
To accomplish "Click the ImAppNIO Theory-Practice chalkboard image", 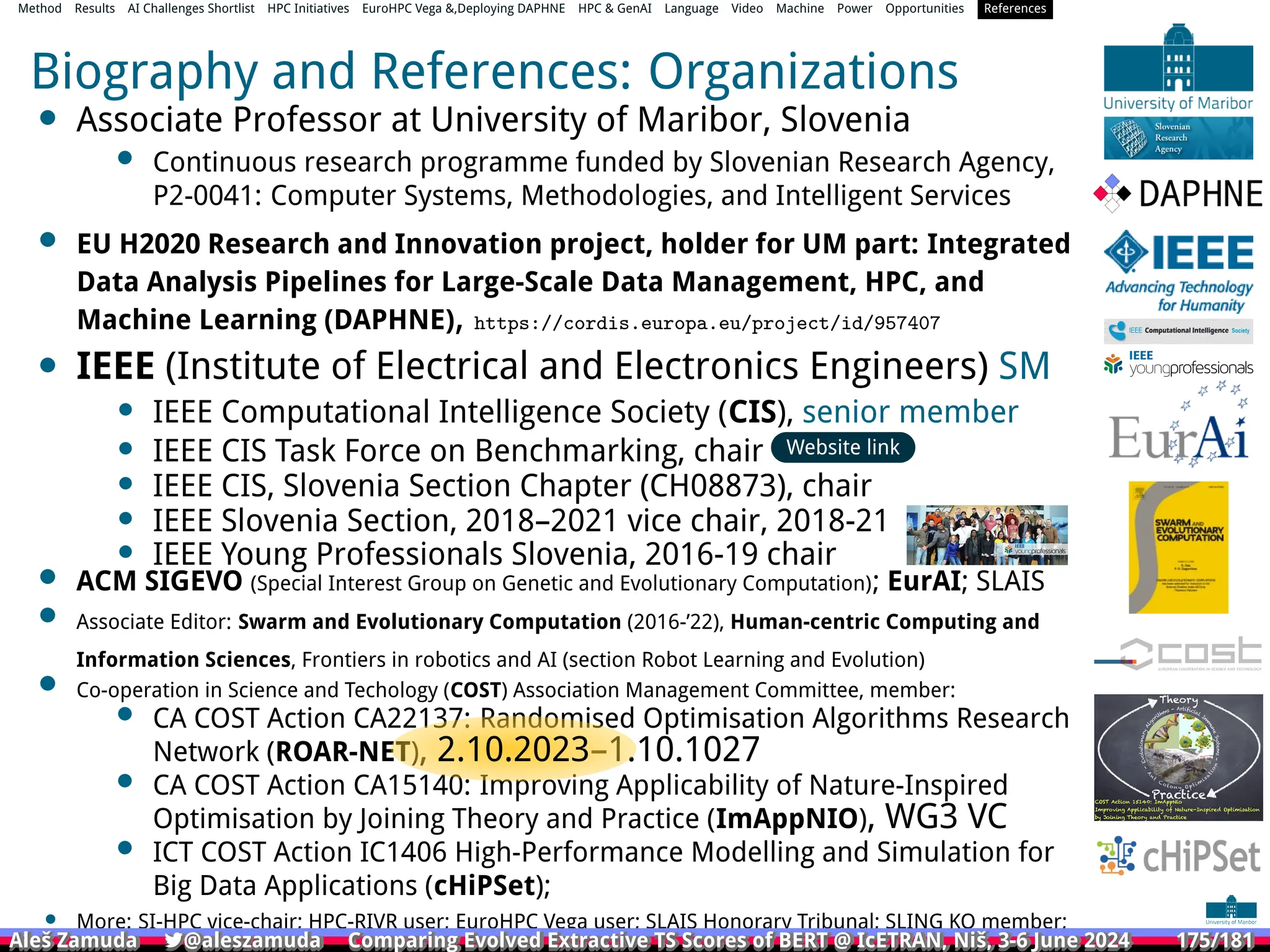I will click(x=1178, y=757).
